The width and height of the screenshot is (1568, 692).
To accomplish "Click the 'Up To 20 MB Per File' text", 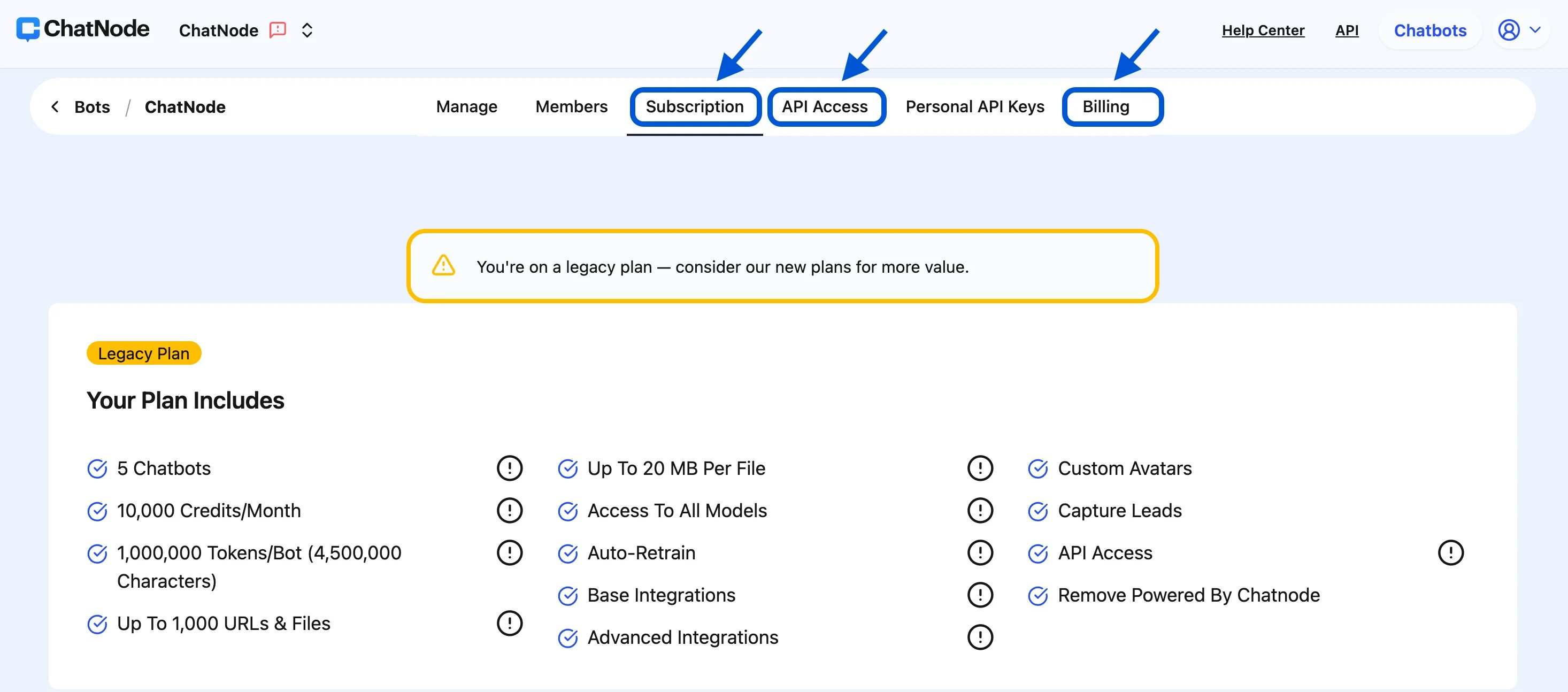I will point(677,468).
